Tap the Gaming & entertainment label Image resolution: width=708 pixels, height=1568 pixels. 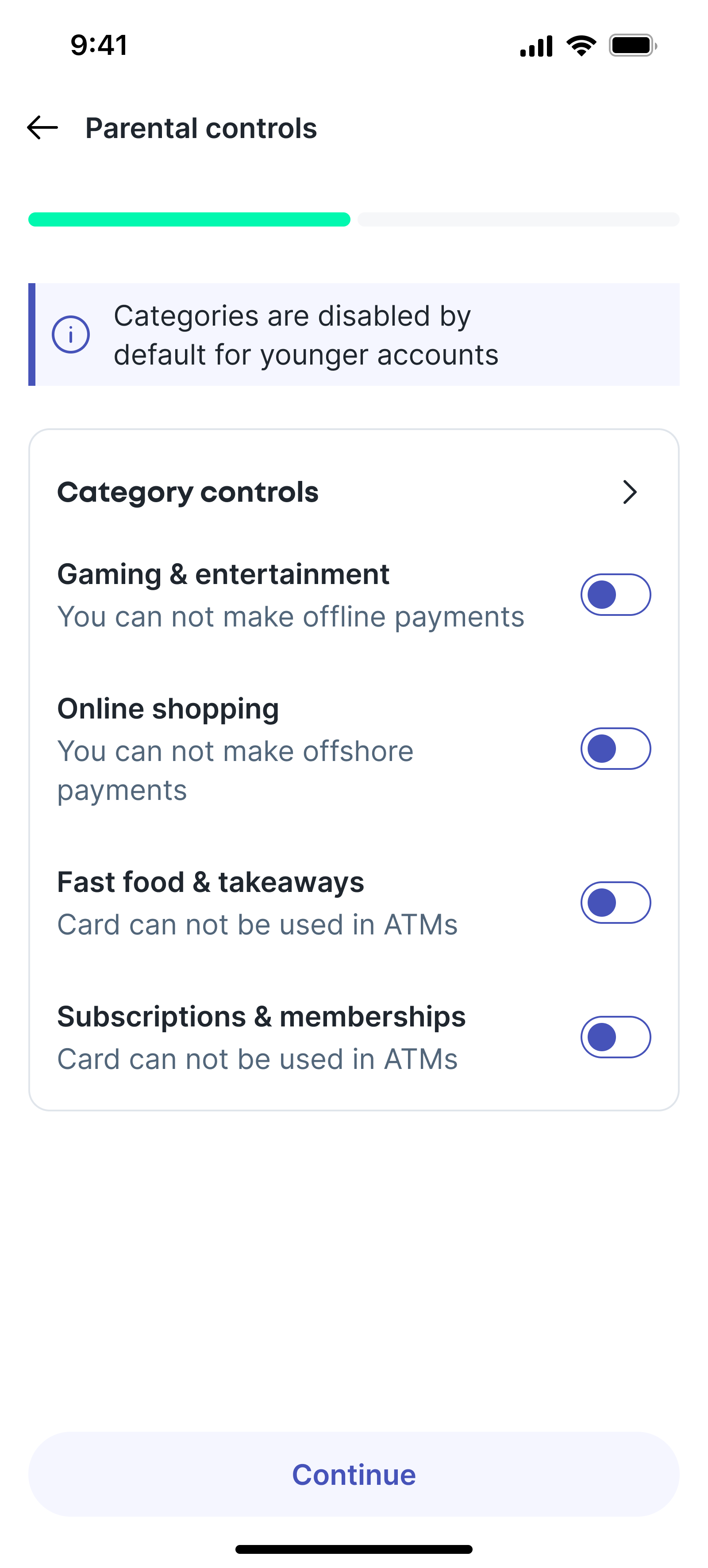[x=223, y=574]
